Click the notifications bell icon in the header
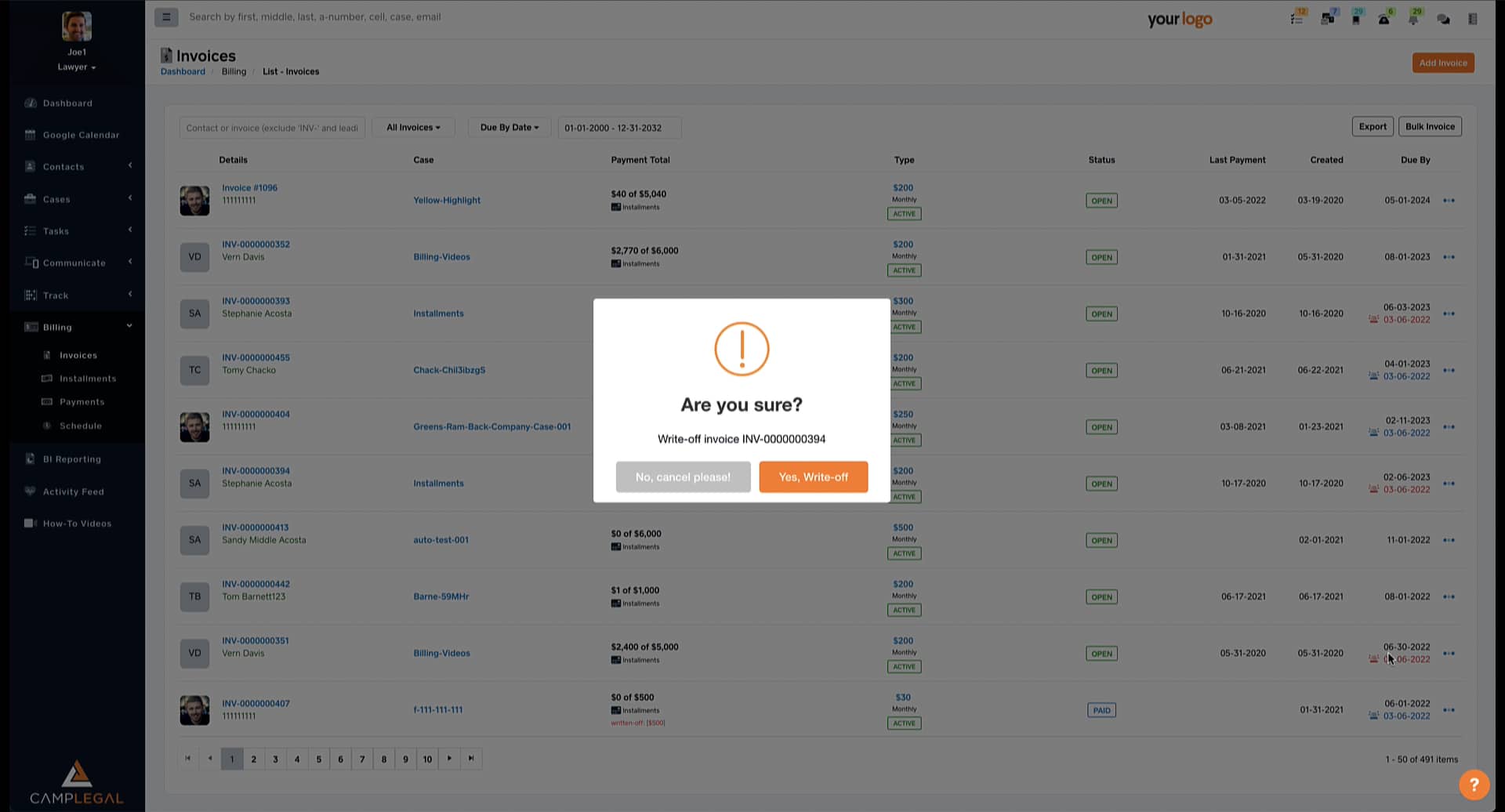This screenshot has height=812, width=1505. [1415, 20]
